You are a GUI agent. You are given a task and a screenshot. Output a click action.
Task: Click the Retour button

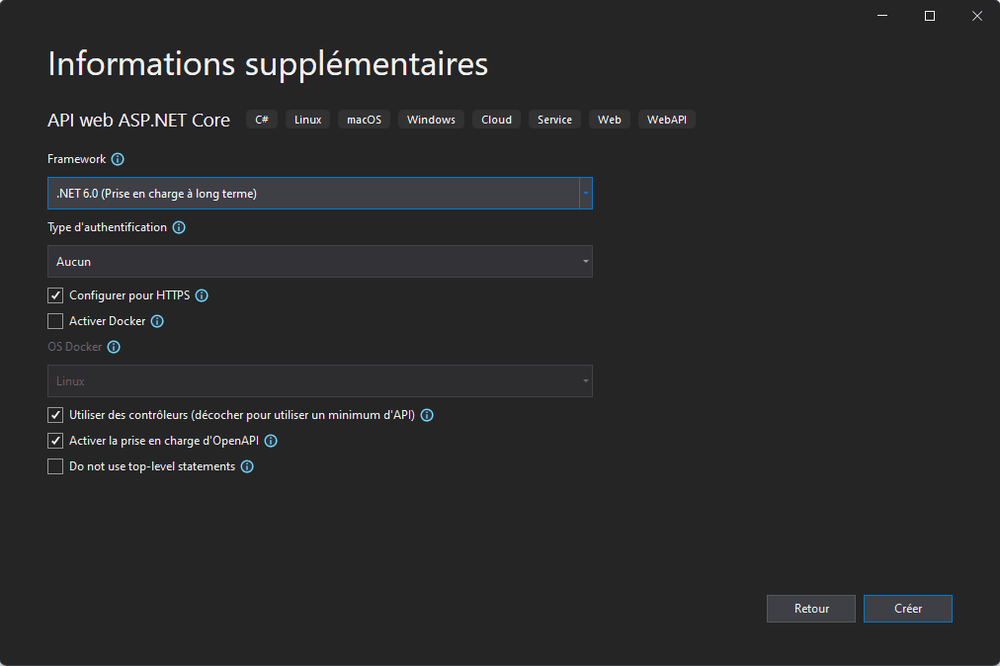point(811,608)
